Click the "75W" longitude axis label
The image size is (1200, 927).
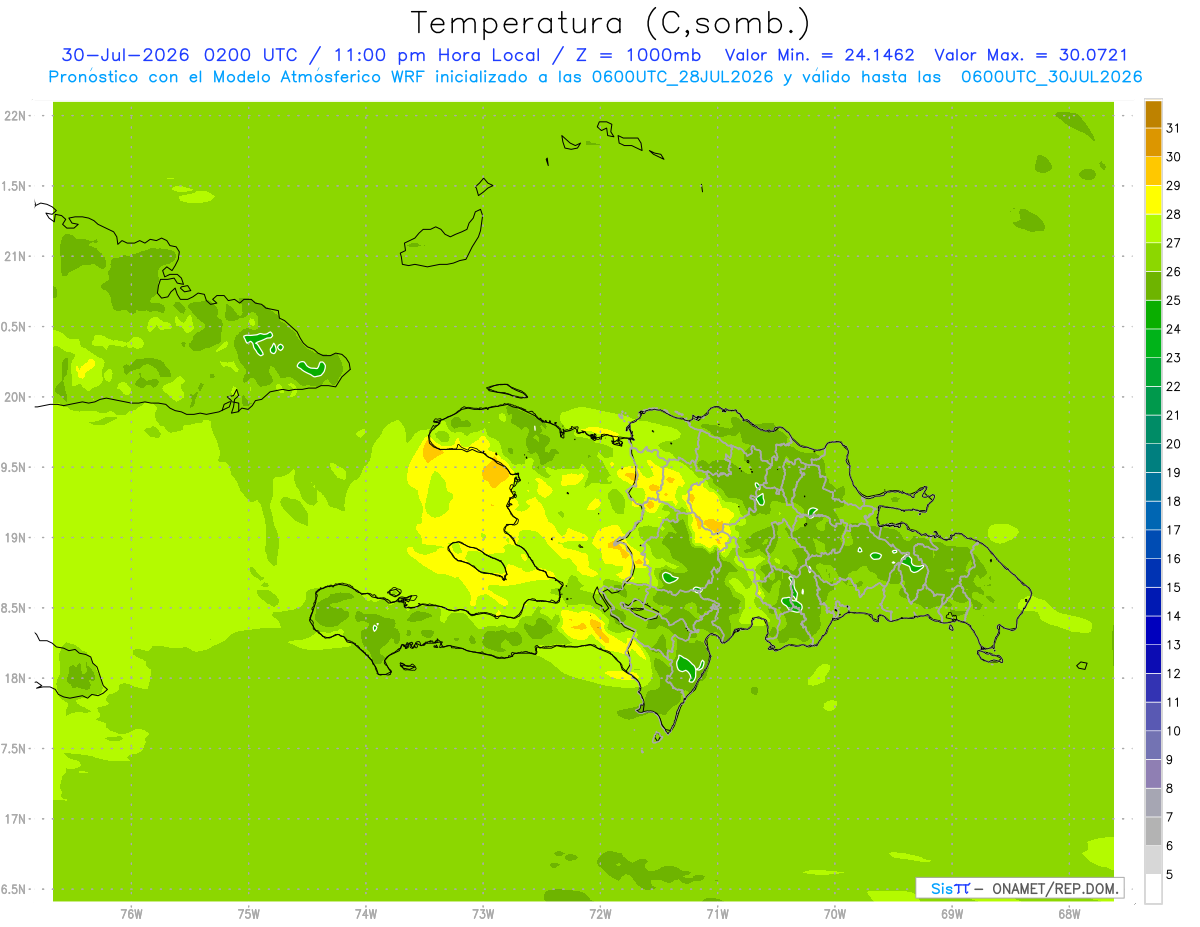(249, 914)
